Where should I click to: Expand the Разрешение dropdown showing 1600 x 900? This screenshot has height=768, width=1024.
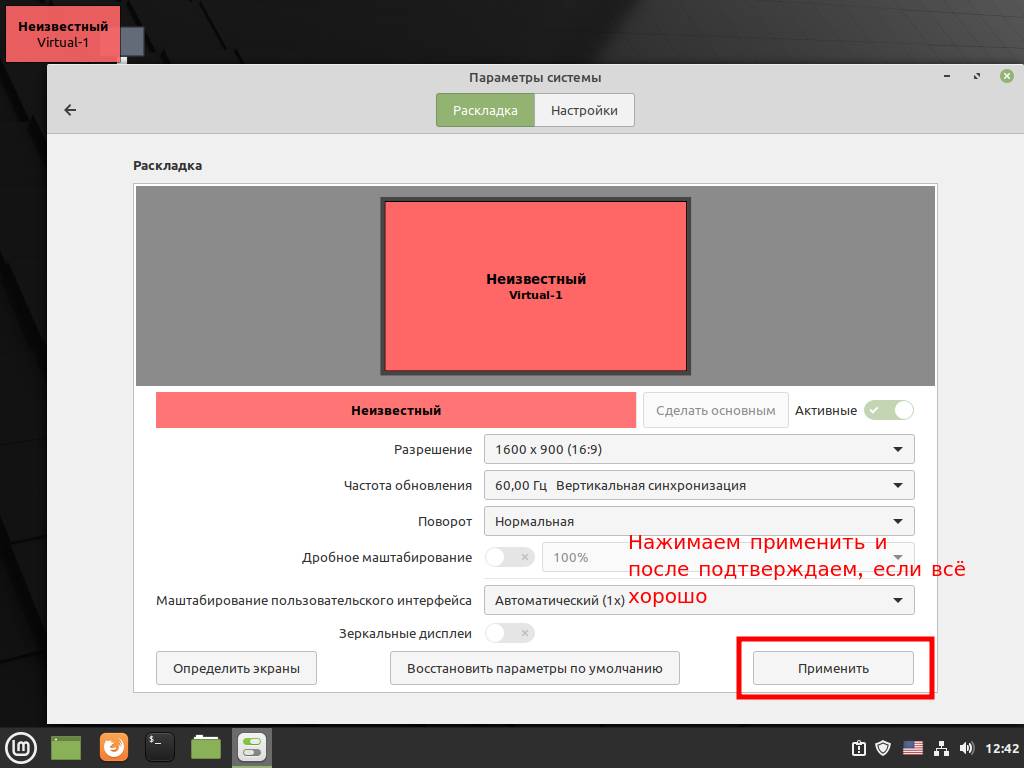698,450
